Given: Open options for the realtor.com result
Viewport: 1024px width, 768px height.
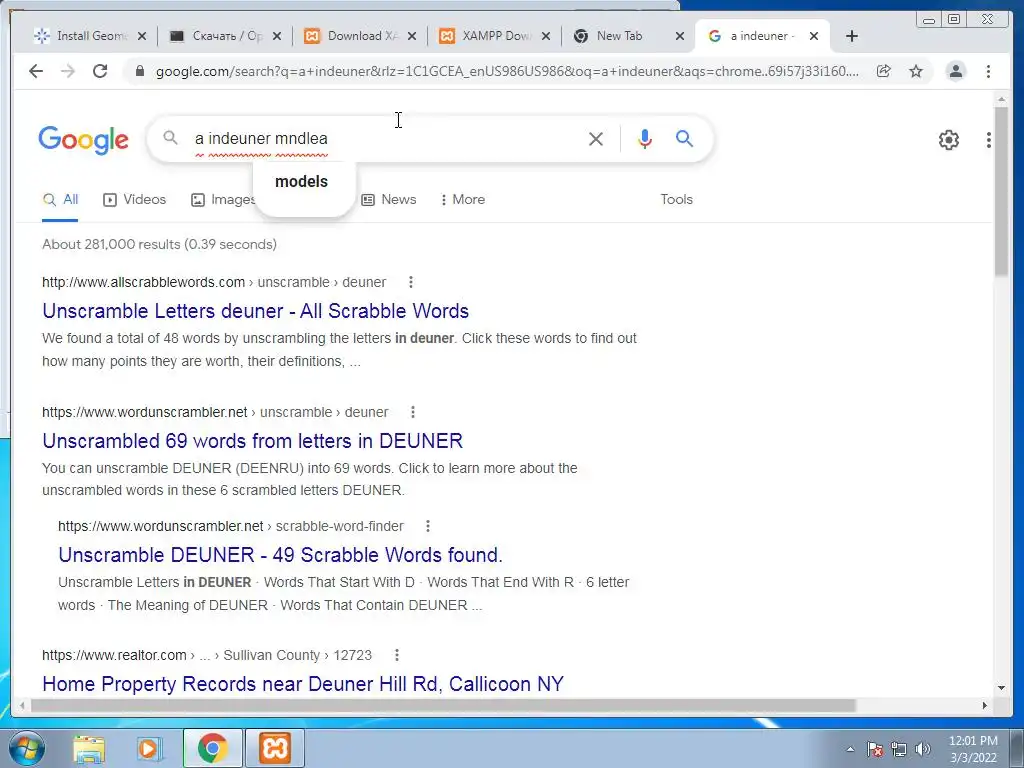Looking at the screenshot, I should (x=396, y=655).
